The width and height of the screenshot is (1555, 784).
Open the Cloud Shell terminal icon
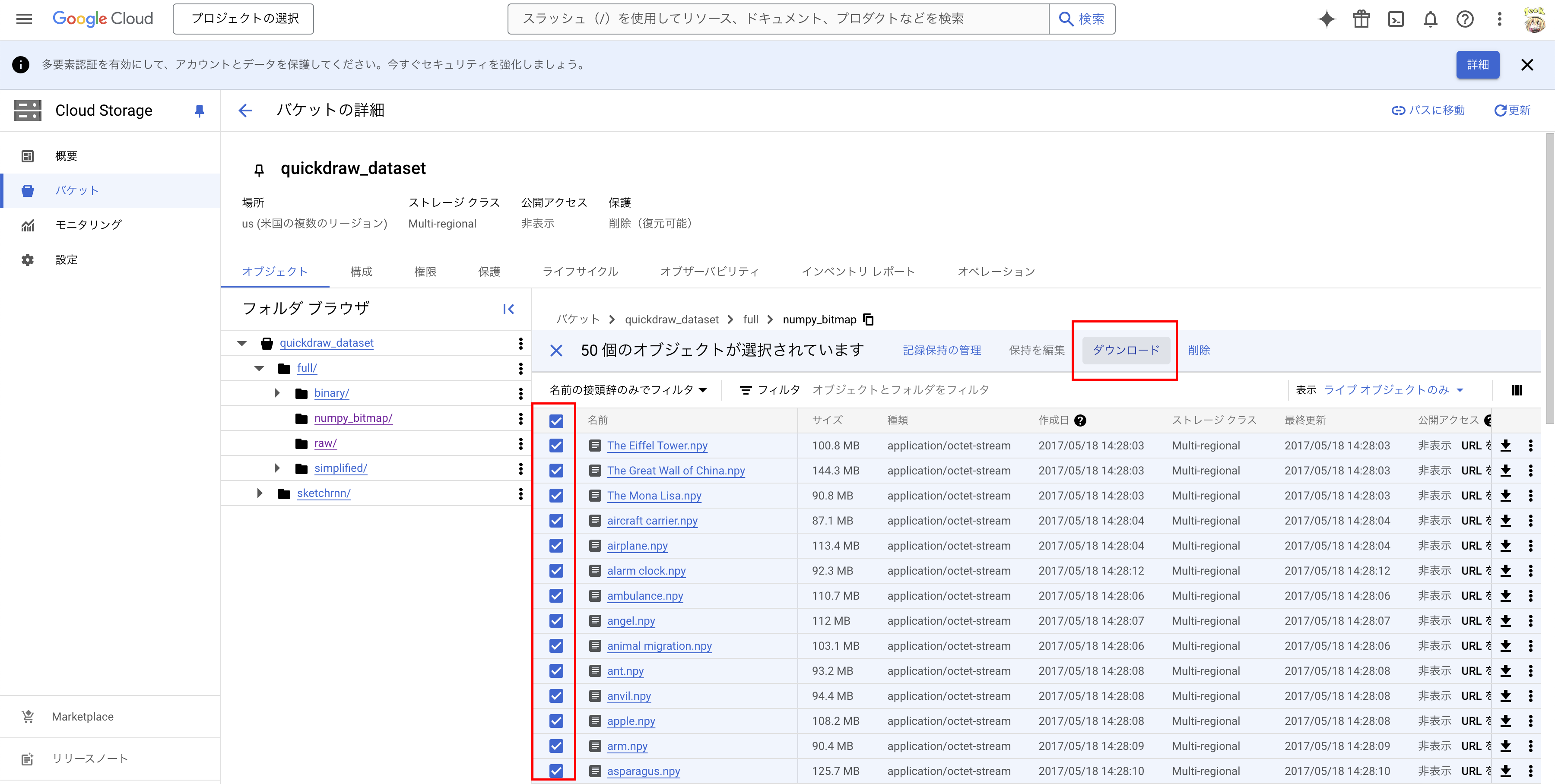[x=1396, y=19]
